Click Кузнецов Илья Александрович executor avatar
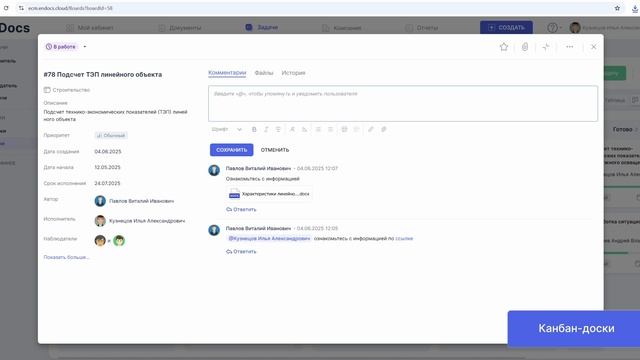 pyautogui.click(x=100, y=221)
